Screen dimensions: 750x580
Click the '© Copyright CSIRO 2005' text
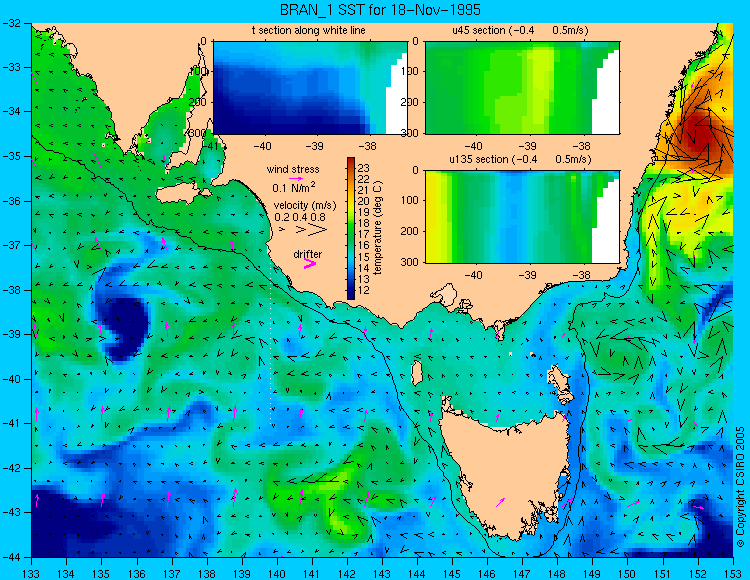(x=740, y=488)
